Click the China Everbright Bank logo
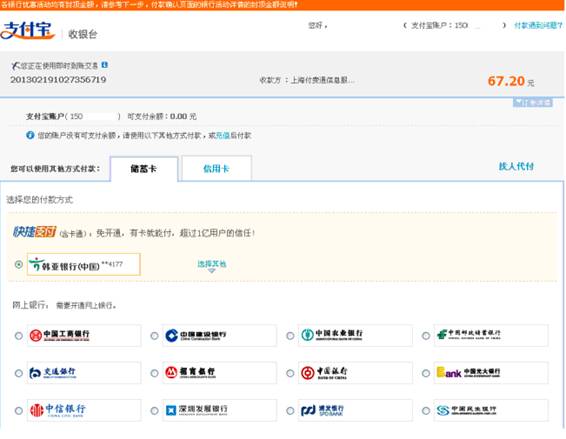Viewport: 566px width, 439px height. pos(469,372)
